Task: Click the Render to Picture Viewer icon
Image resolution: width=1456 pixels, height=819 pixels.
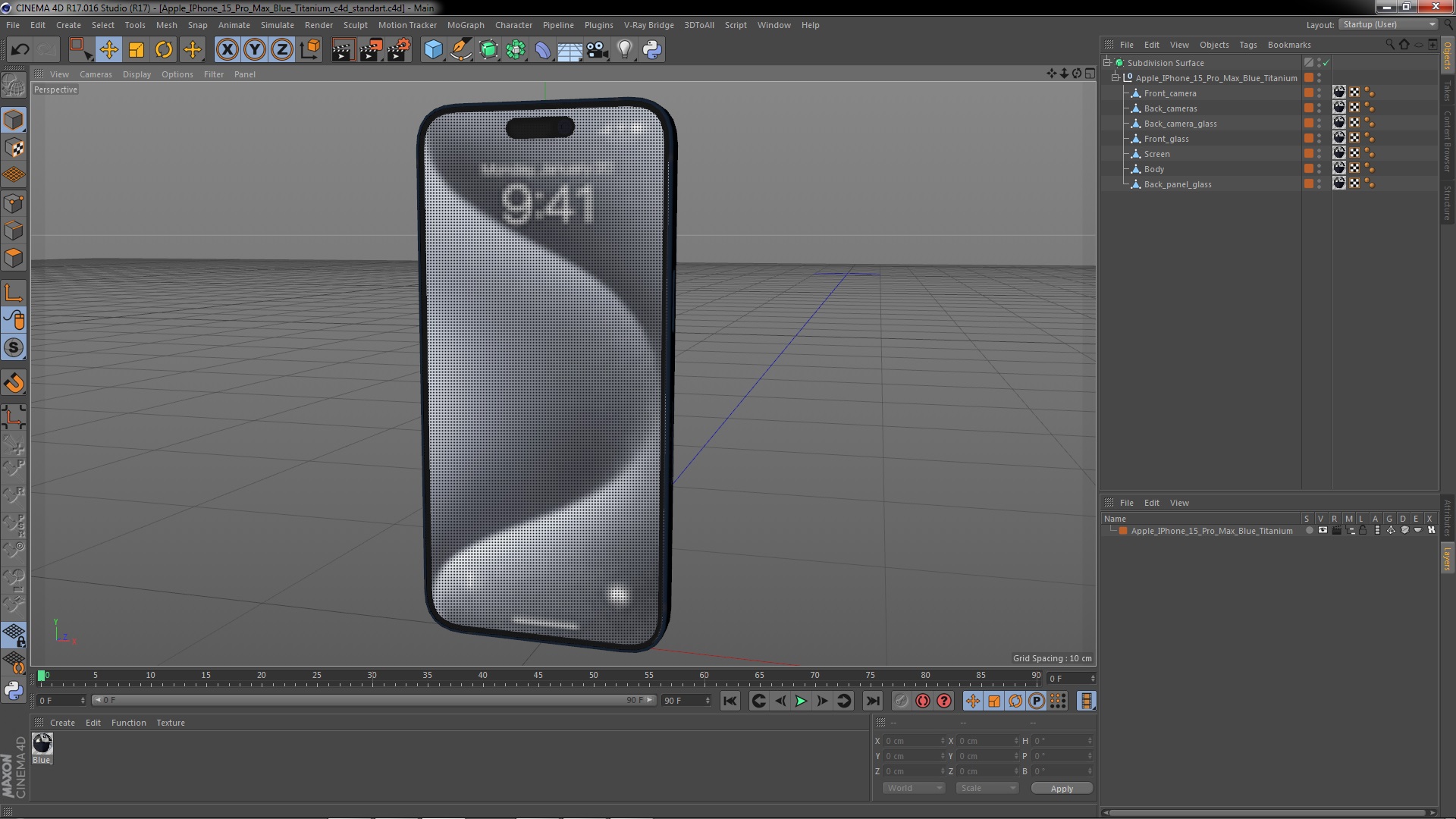Action: 371,50
